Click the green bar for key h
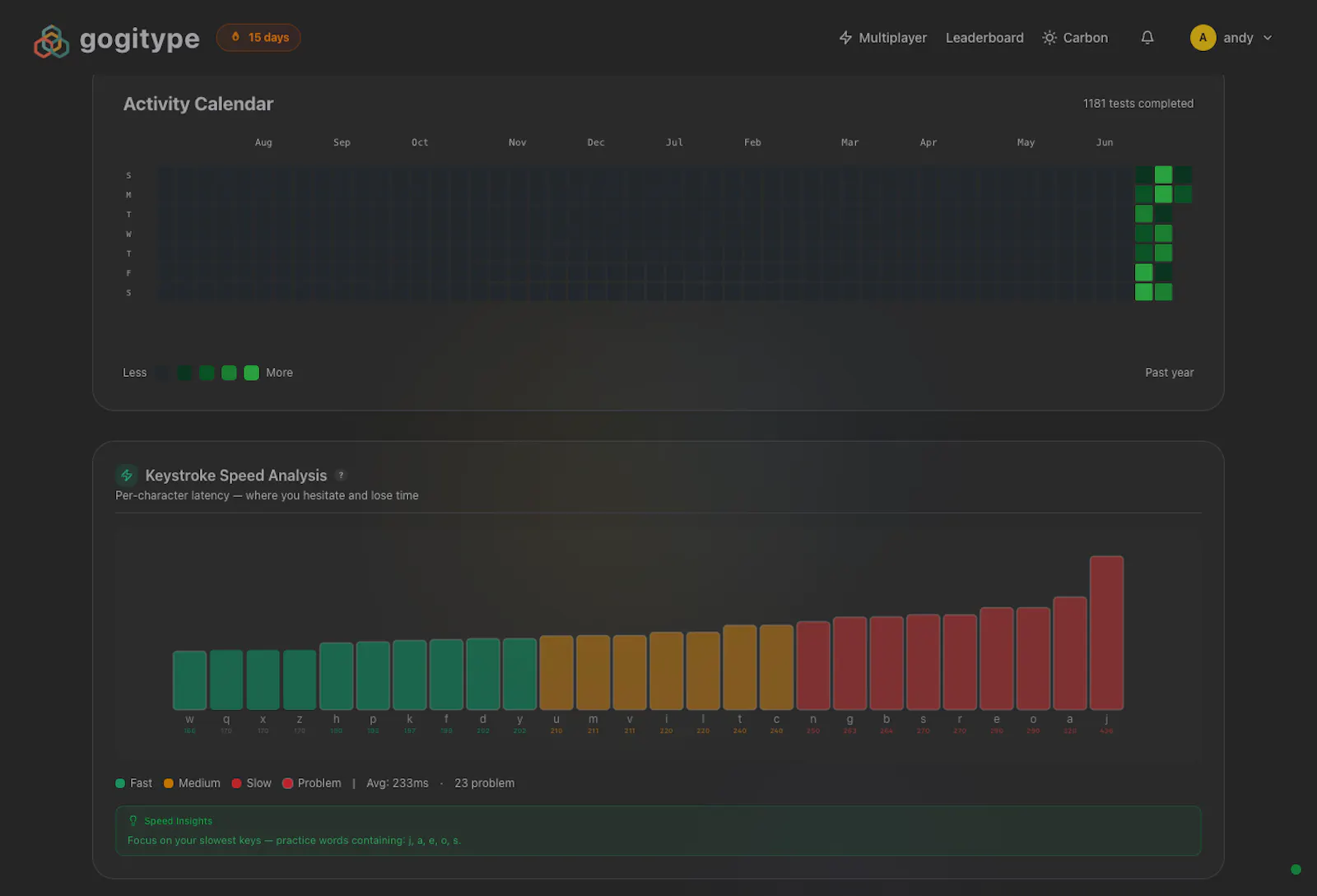This screenshot has width=1317, height=896. (x=336, y=676)
